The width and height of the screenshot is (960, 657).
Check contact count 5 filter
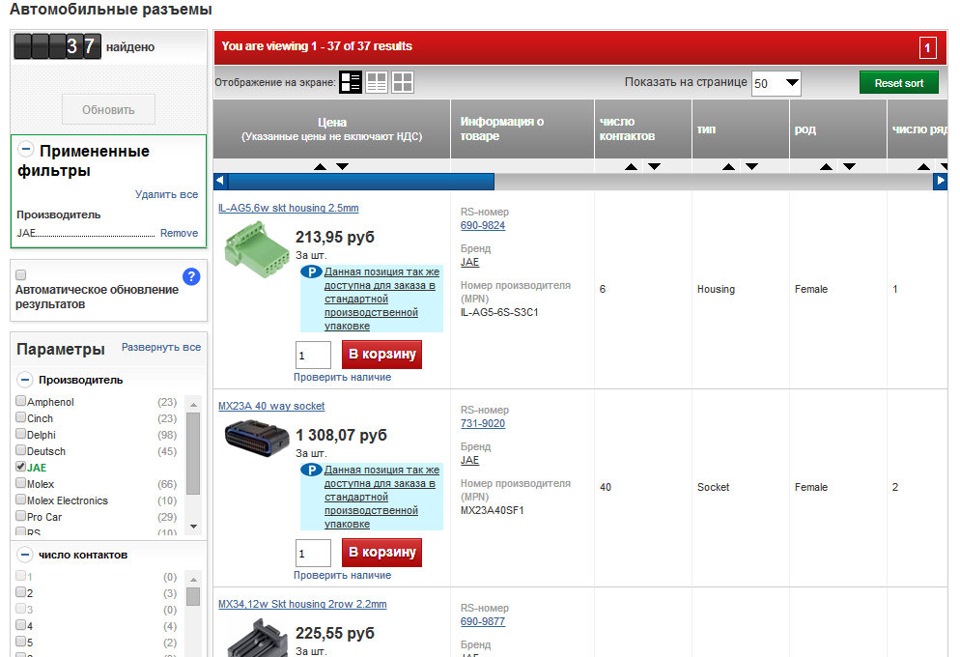[21, 642]
